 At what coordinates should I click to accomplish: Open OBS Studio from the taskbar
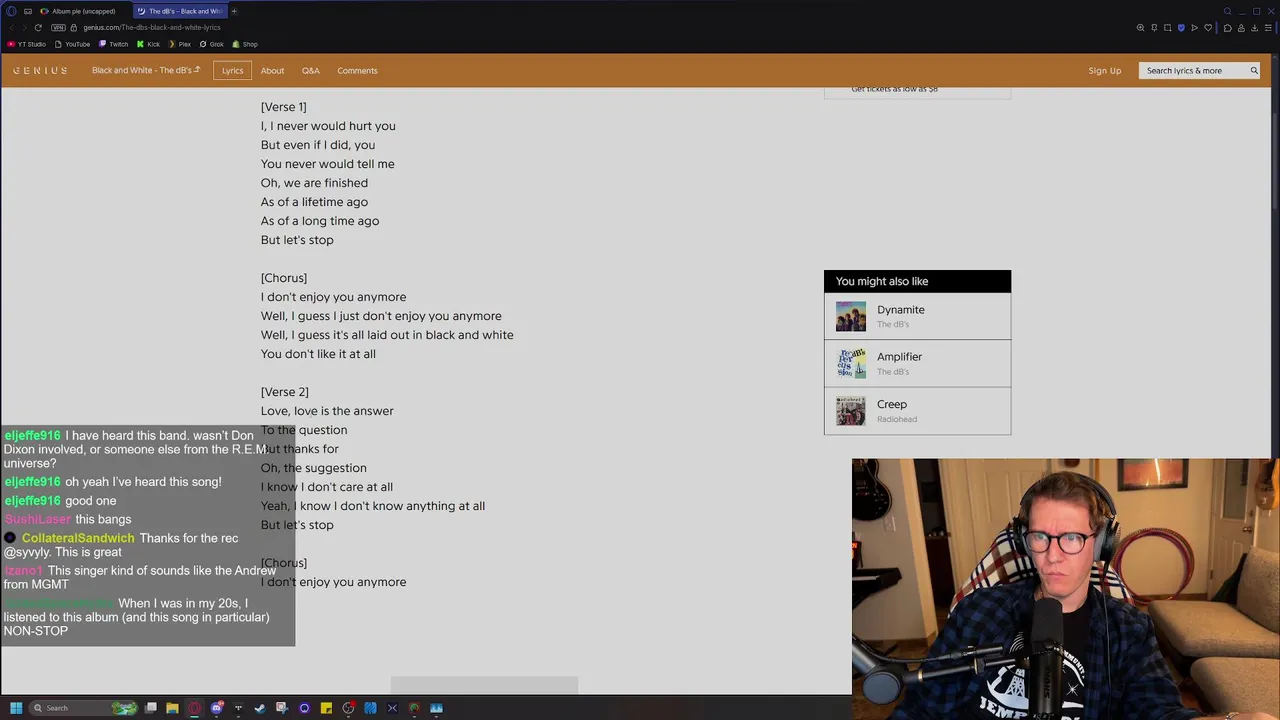[348, 708]
